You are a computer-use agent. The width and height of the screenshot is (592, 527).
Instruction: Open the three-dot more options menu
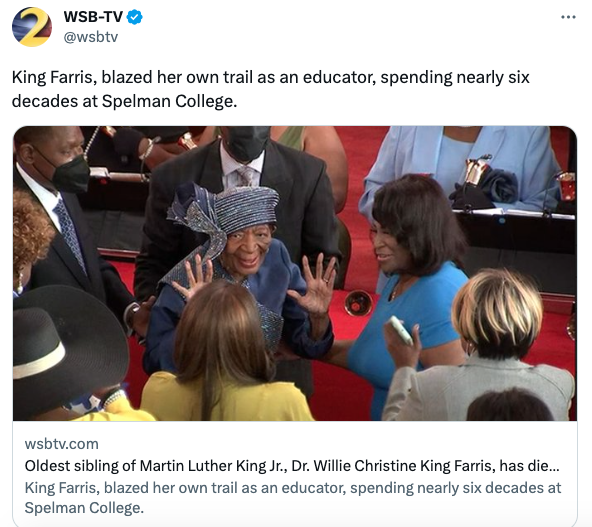tap(568, 17)
